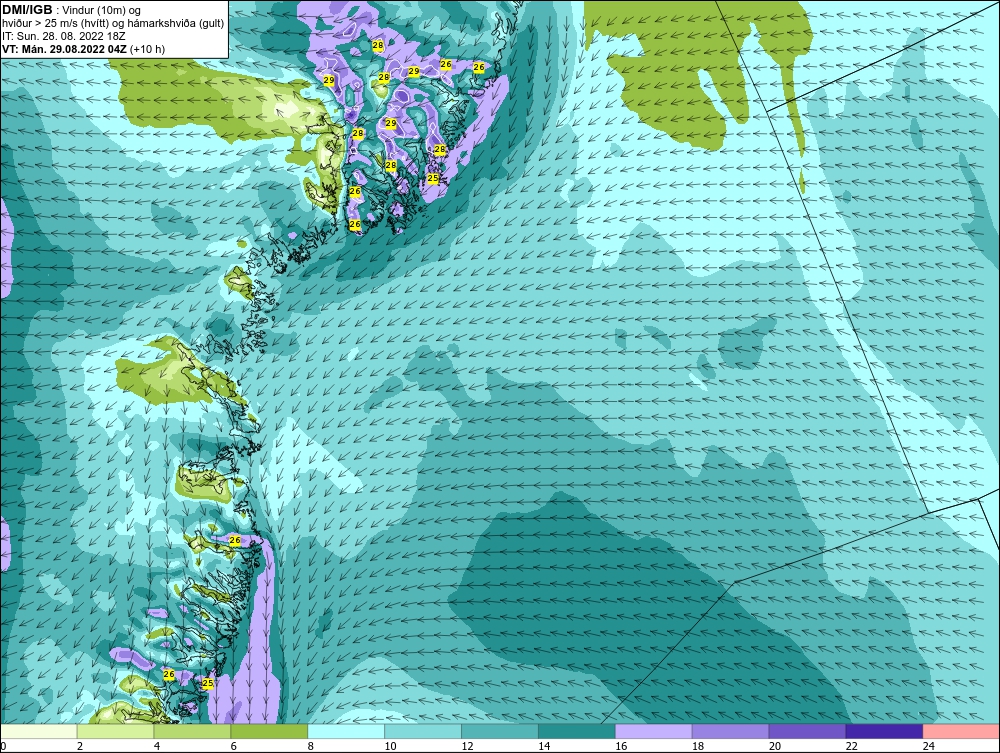Click the legend scale value 4

pyautogui.click(x=157, y=746)
